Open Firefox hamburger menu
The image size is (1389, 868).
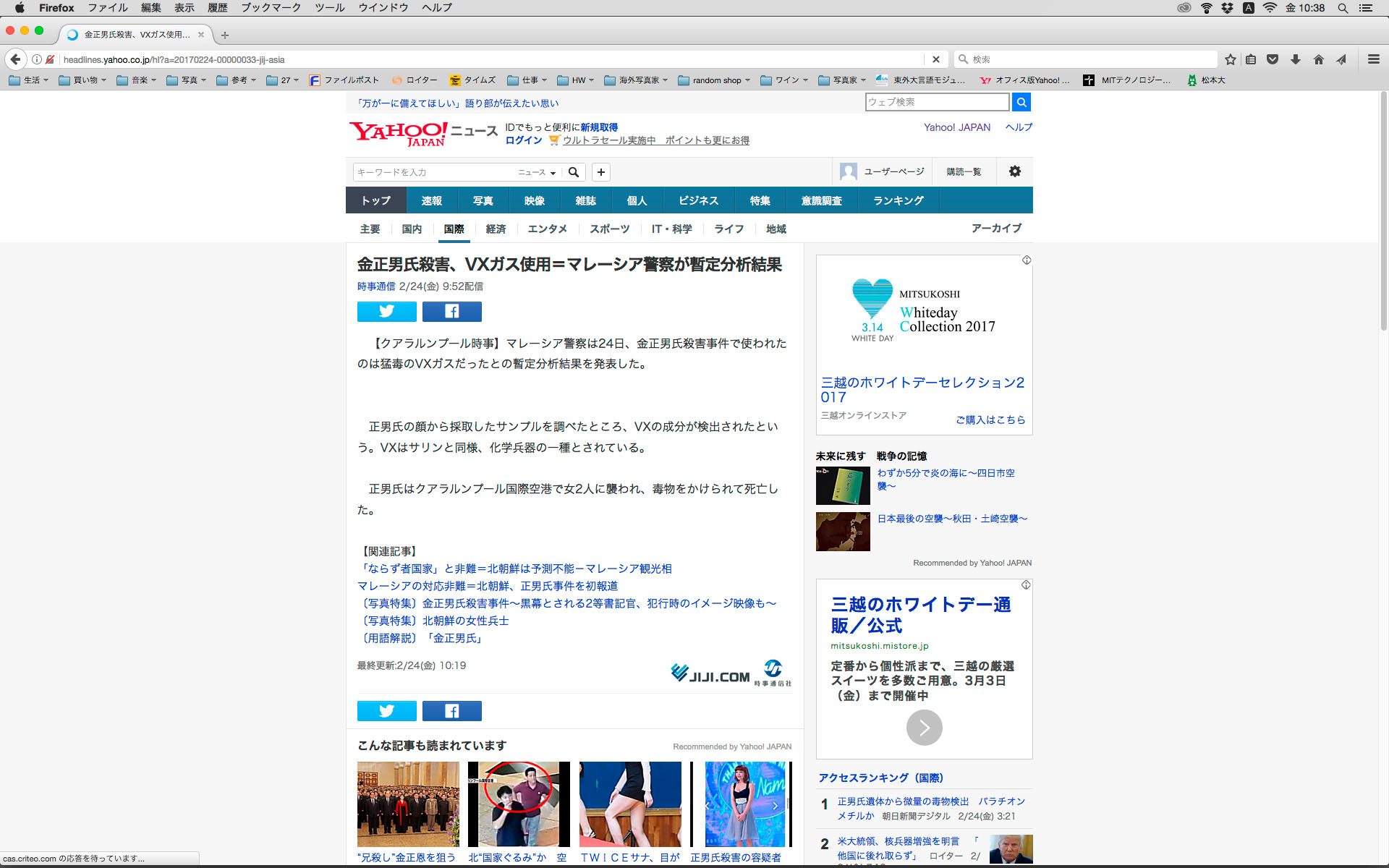coord(1373,59)
